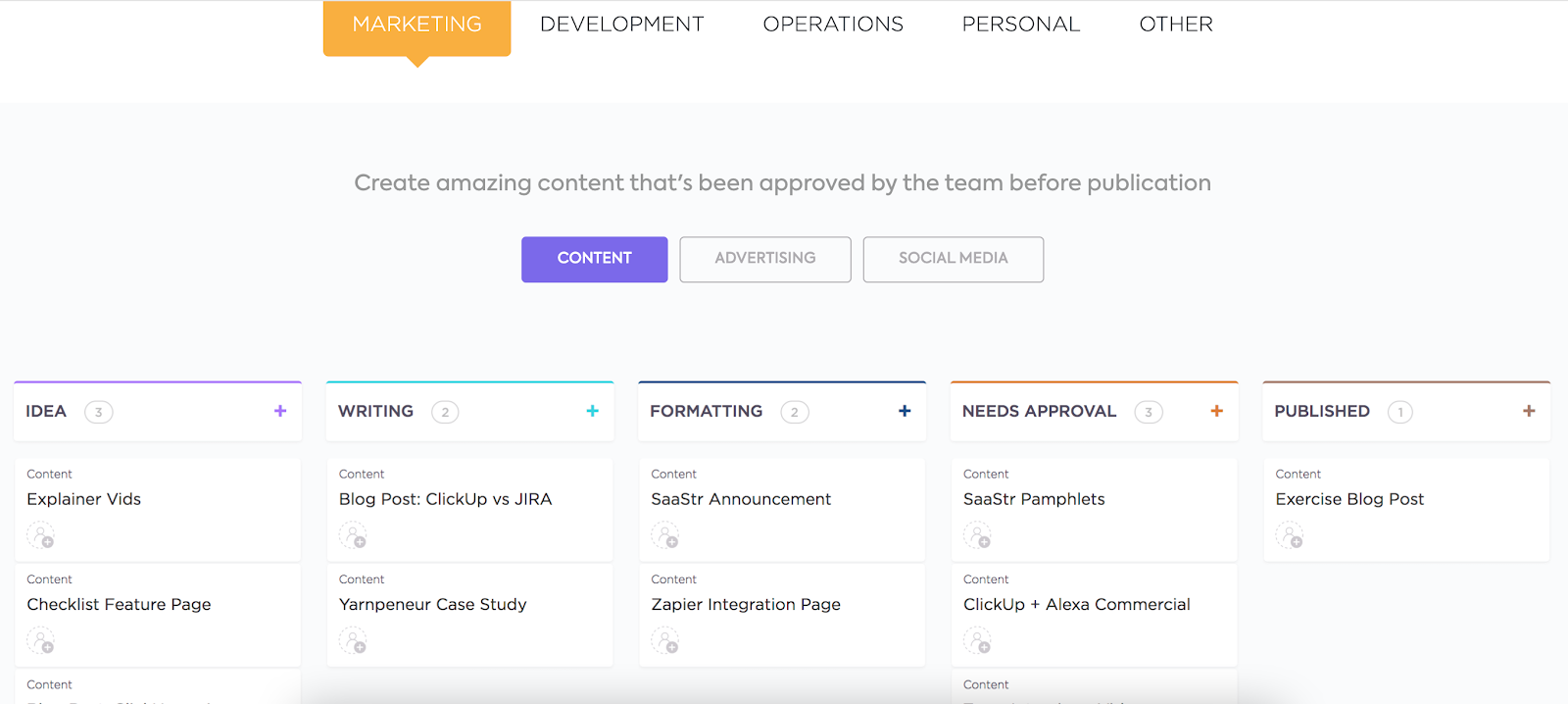This screenshot has height=704, width=1568.
Task: Click the NEEDS APPROVAL column title
Action: (x=1039, y=411)
